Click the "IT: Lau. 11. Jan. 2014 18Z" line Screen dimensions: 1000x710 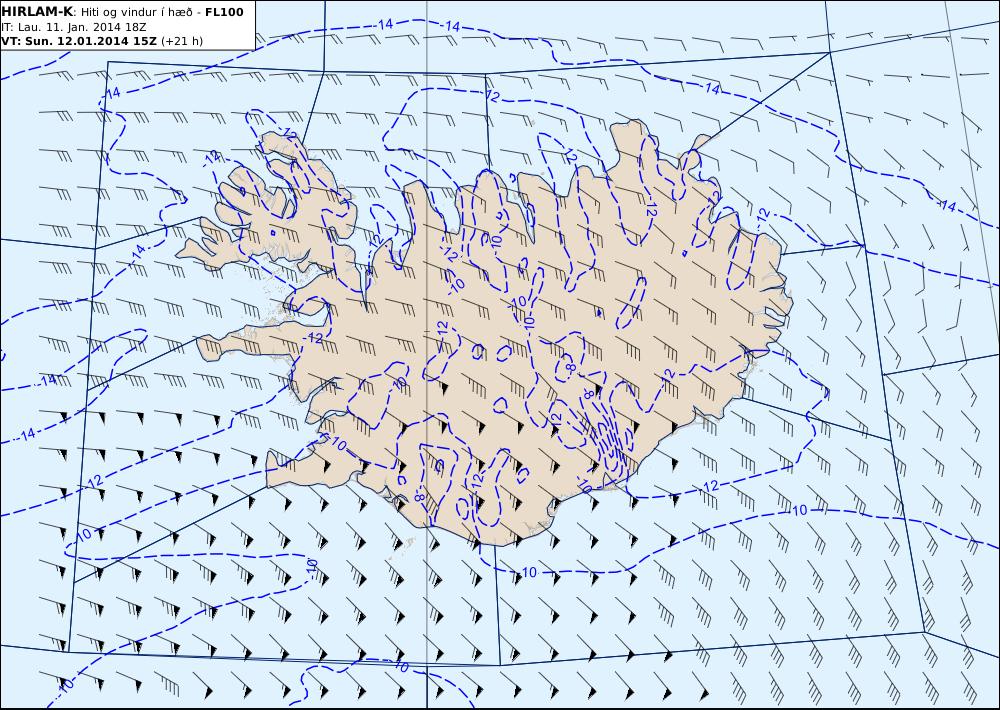click(x=74, y=27)
